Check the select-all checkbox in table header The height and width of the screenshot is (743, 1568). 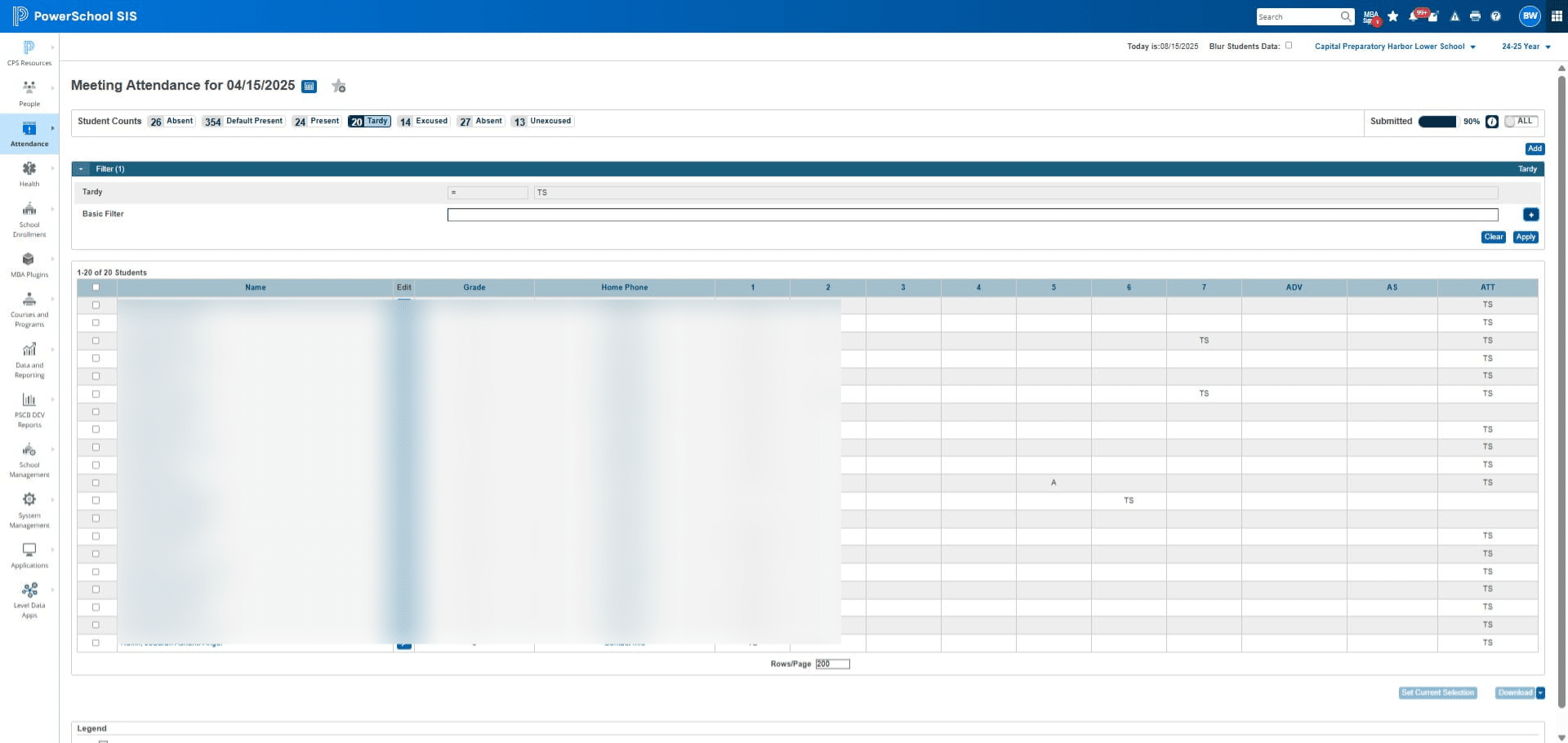(x=96, y=287)
